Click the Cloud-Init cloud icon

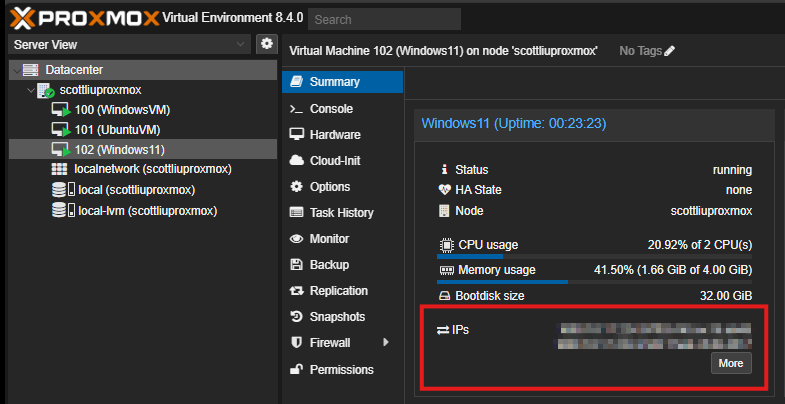point(297,161)
